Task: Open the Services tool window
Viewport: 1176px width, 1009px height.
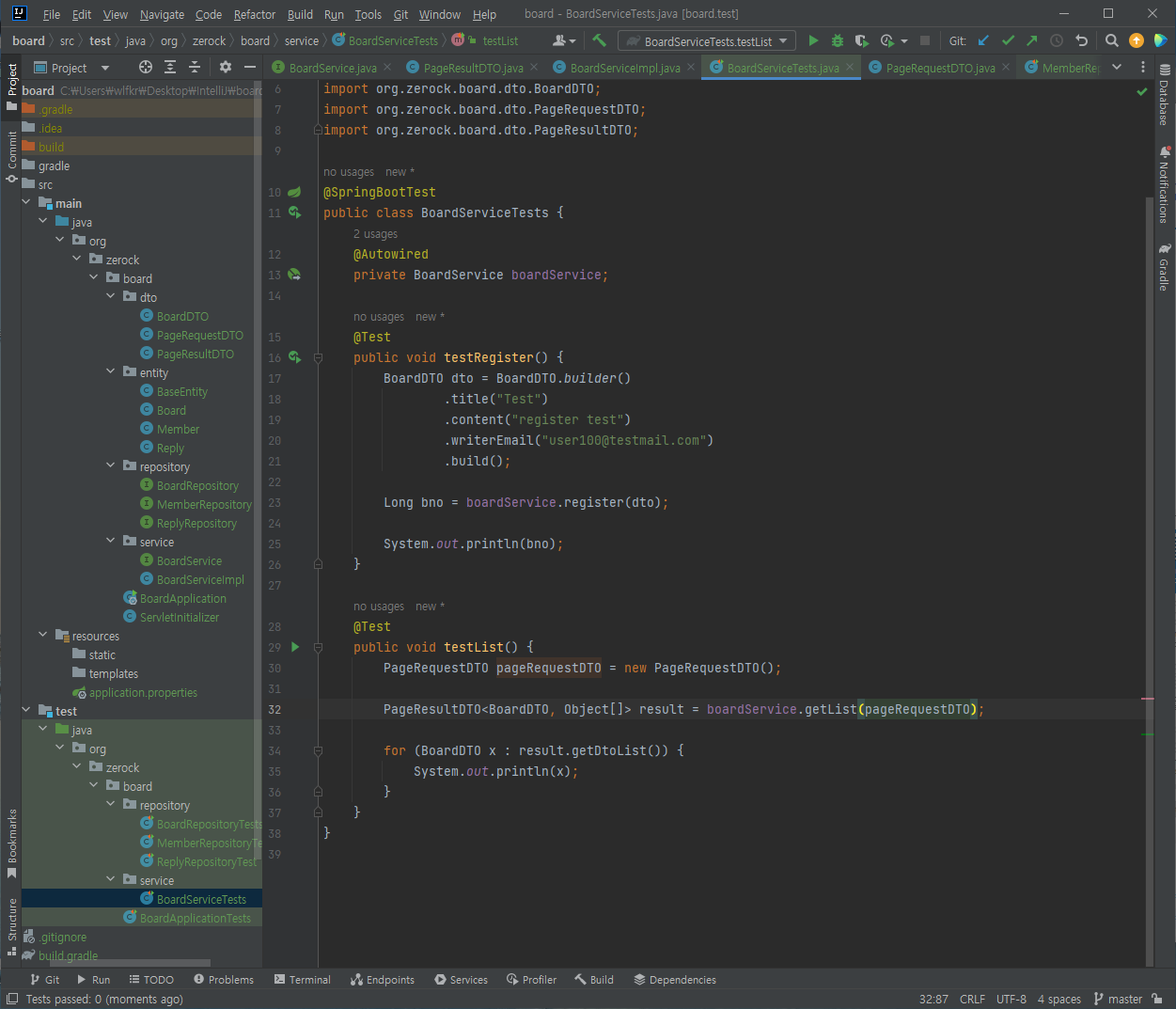Action: (x=462, y=979)
